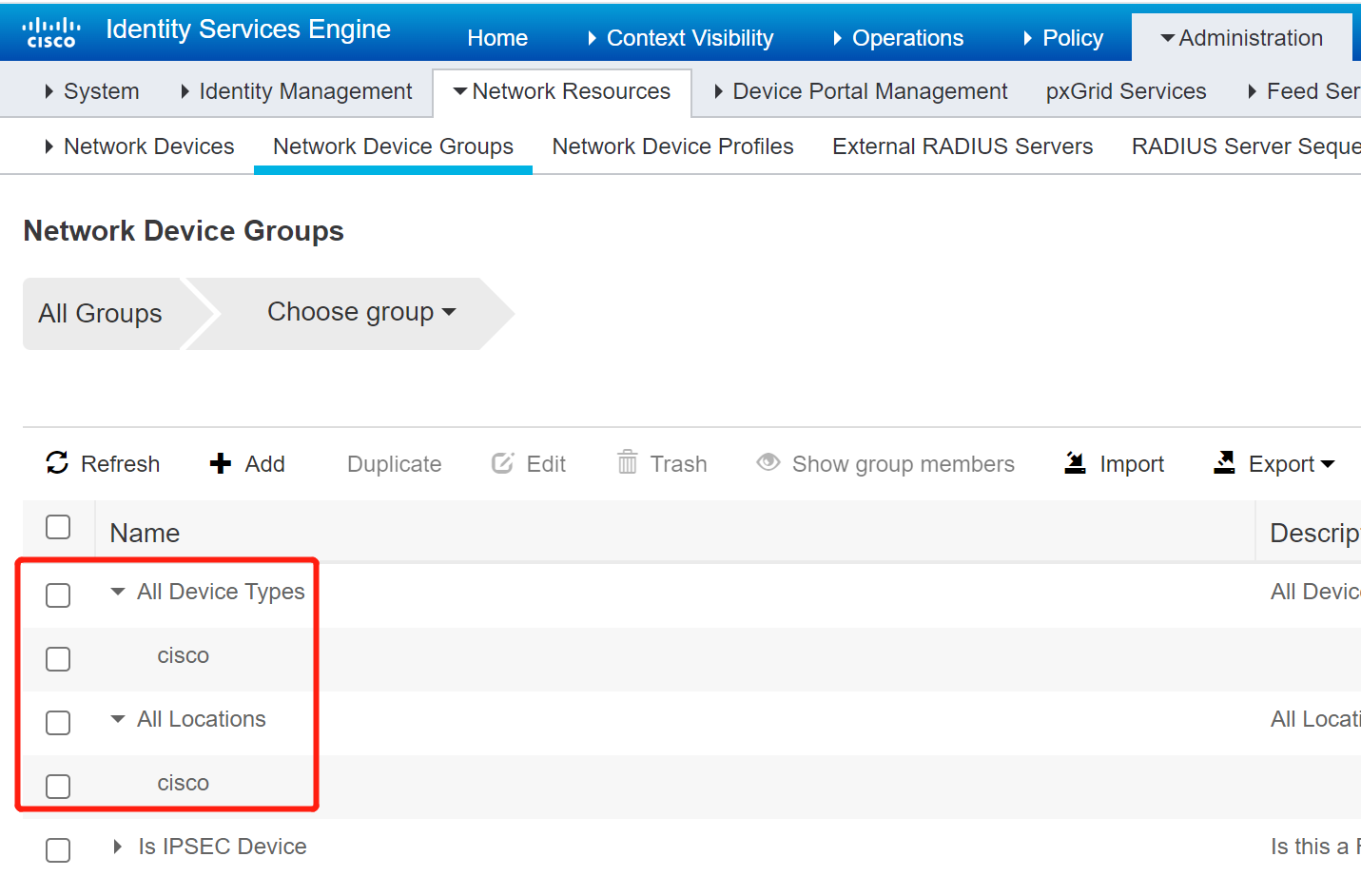The height and width of the screenshot is (896, 1361).
Task: Open the Choose group dropdown
Action: pos(361,312)
